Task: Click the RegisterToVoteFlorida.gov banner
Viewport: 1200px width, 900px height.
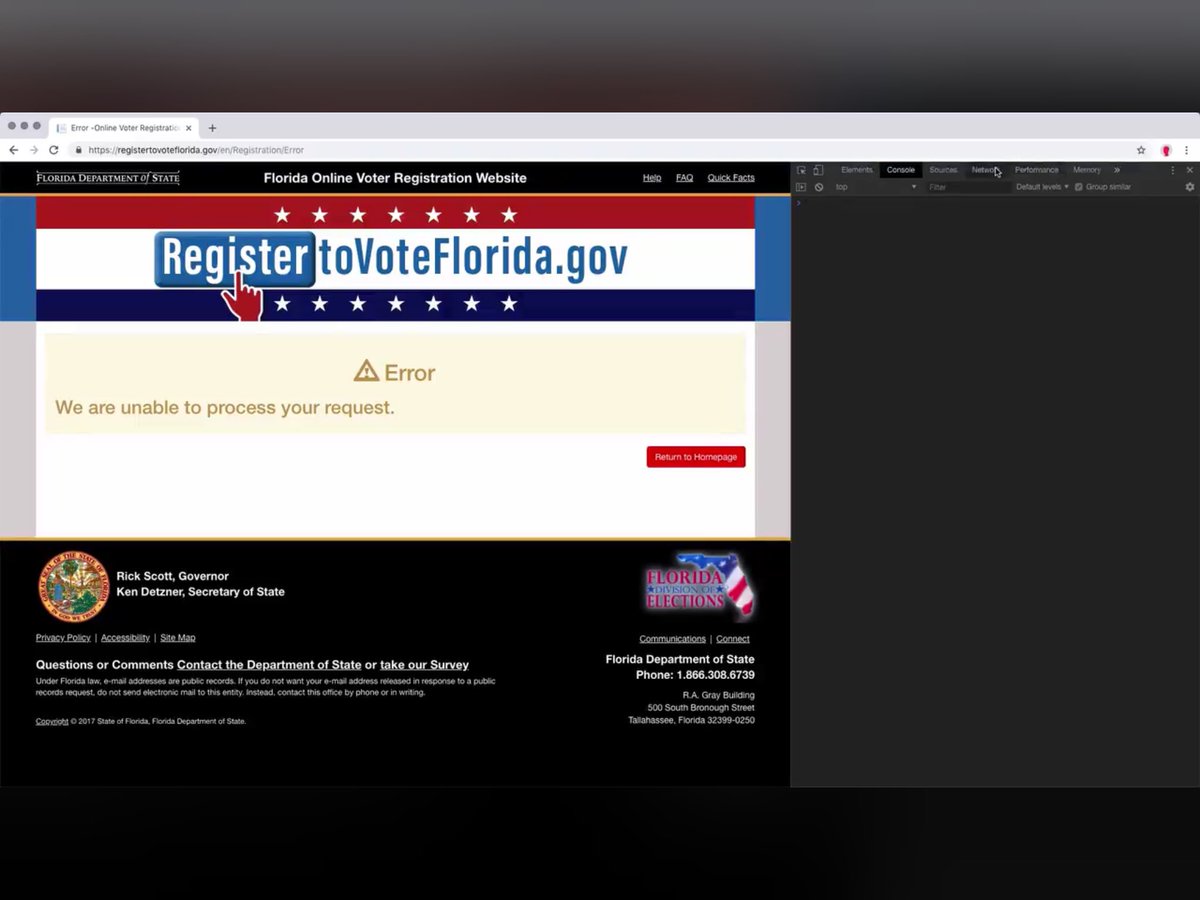Action: 395,258
